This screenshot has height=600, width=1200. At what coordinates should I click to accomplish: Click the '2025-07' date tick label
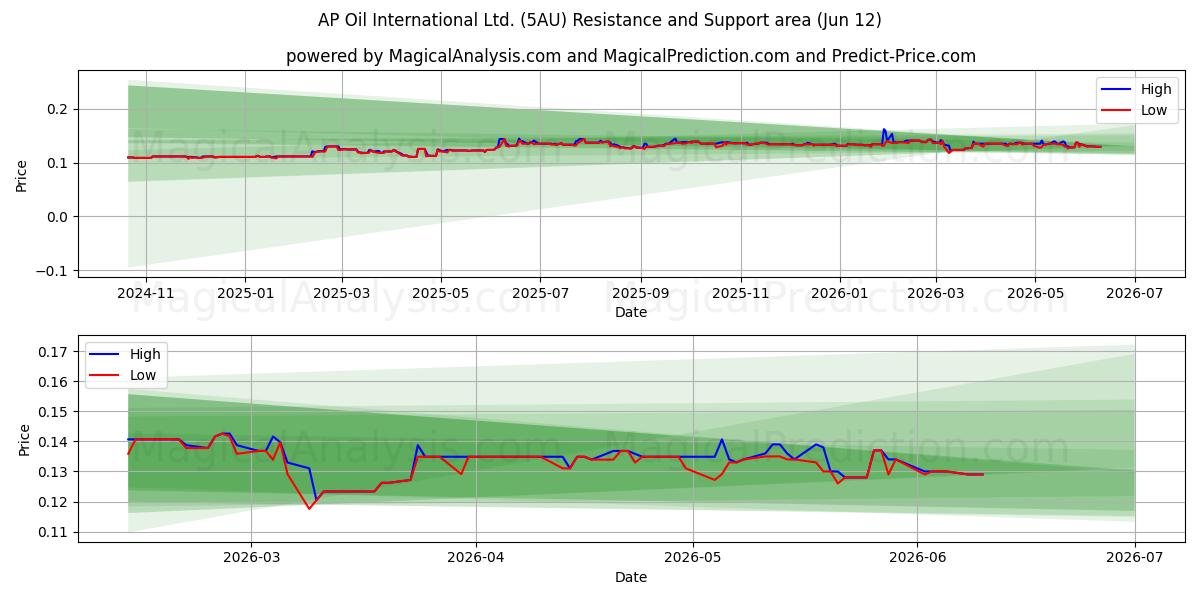(x=540, y=293)
